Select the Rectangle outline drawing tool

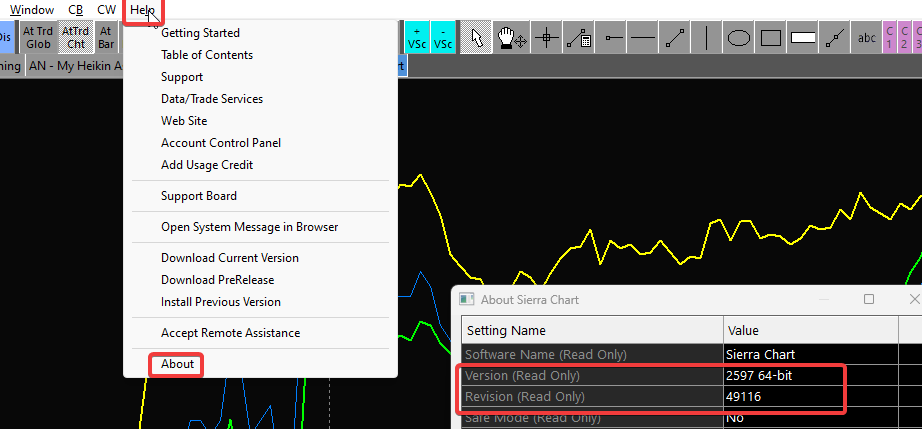771,38
